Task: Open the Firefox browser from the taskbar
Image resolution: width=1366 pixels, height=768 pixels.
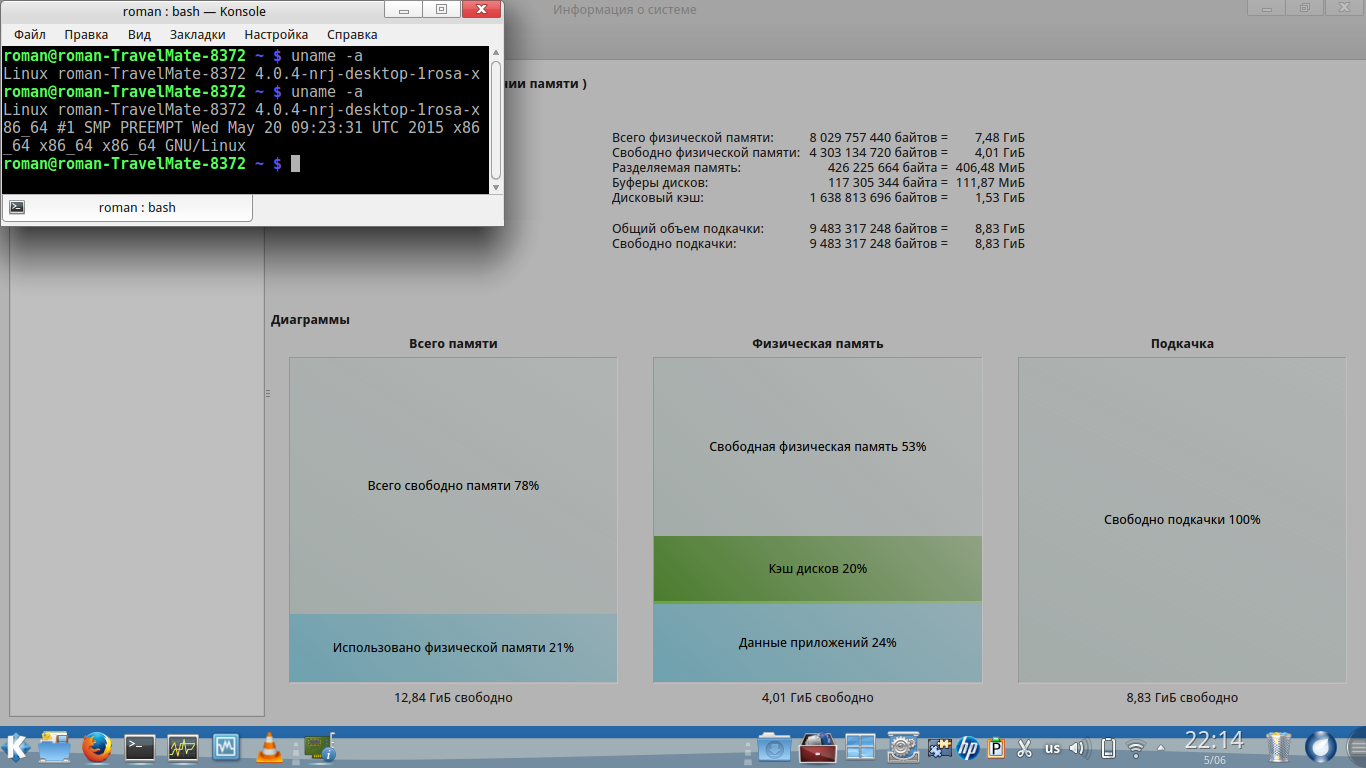Action: click(x=97, y=747)
